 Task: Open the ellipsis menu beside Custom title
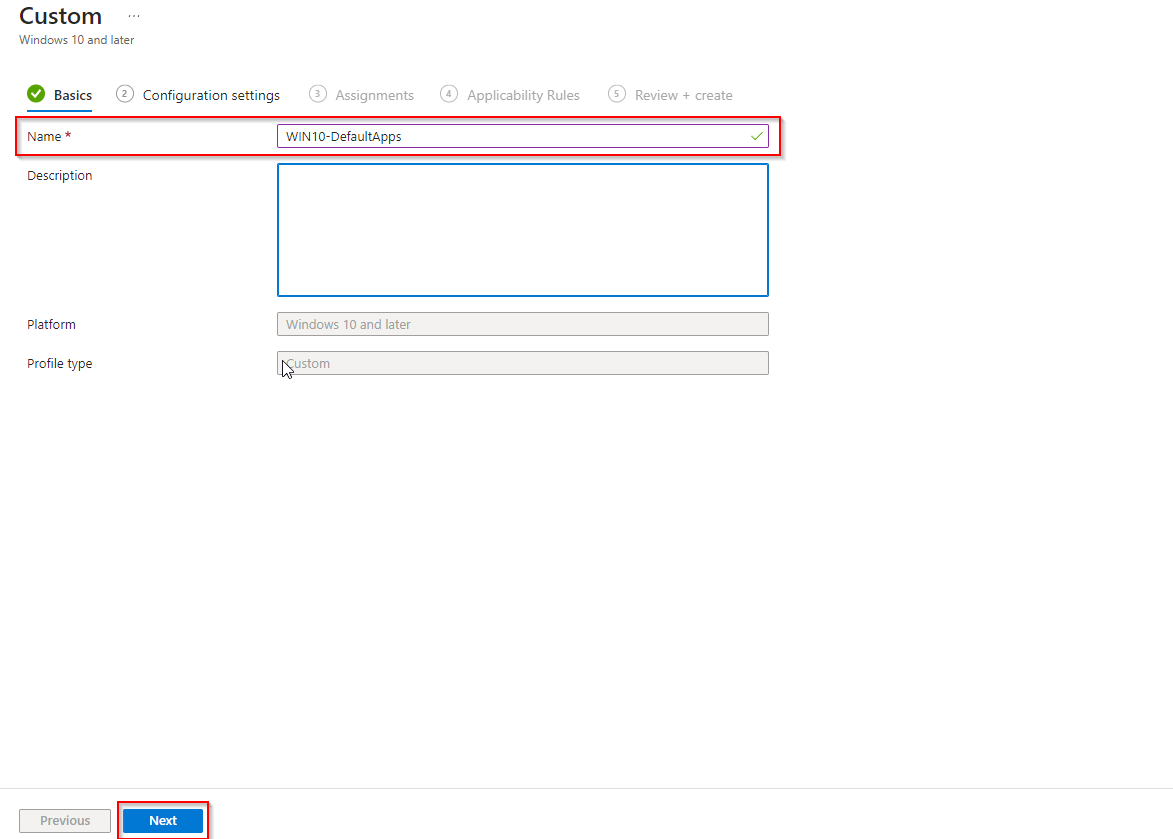[134, 16]
